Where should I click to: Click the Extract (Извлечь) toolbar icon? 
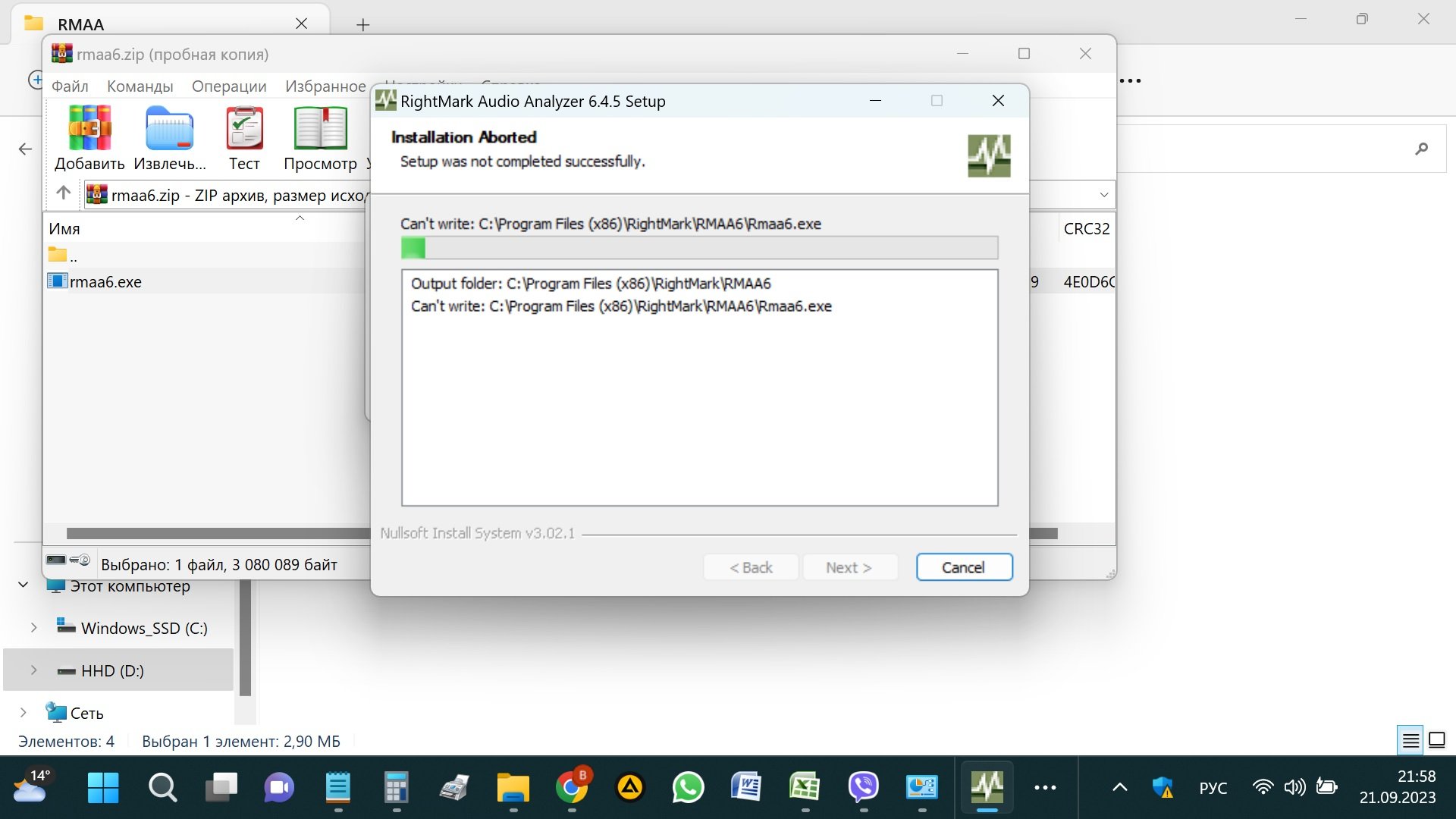point(169,129)
